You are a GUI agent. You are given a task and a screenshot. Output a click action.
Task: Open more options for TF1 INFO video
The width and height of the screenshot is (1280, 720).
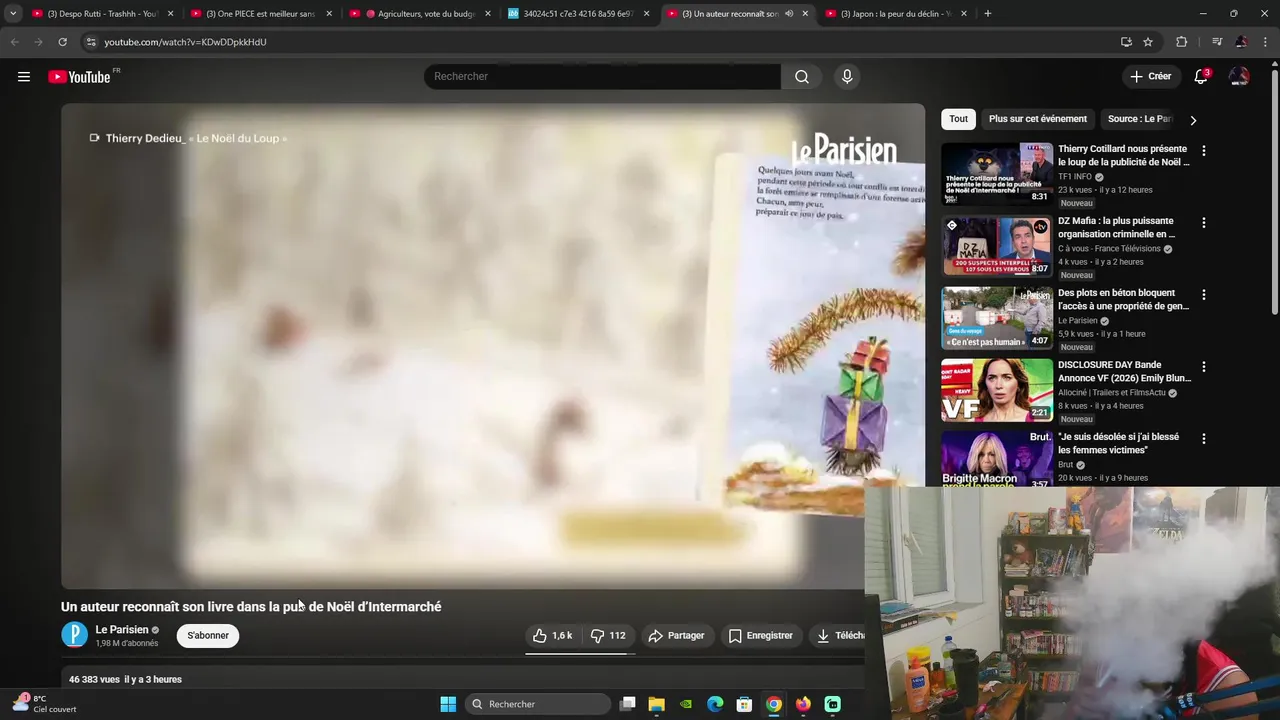1203,151
